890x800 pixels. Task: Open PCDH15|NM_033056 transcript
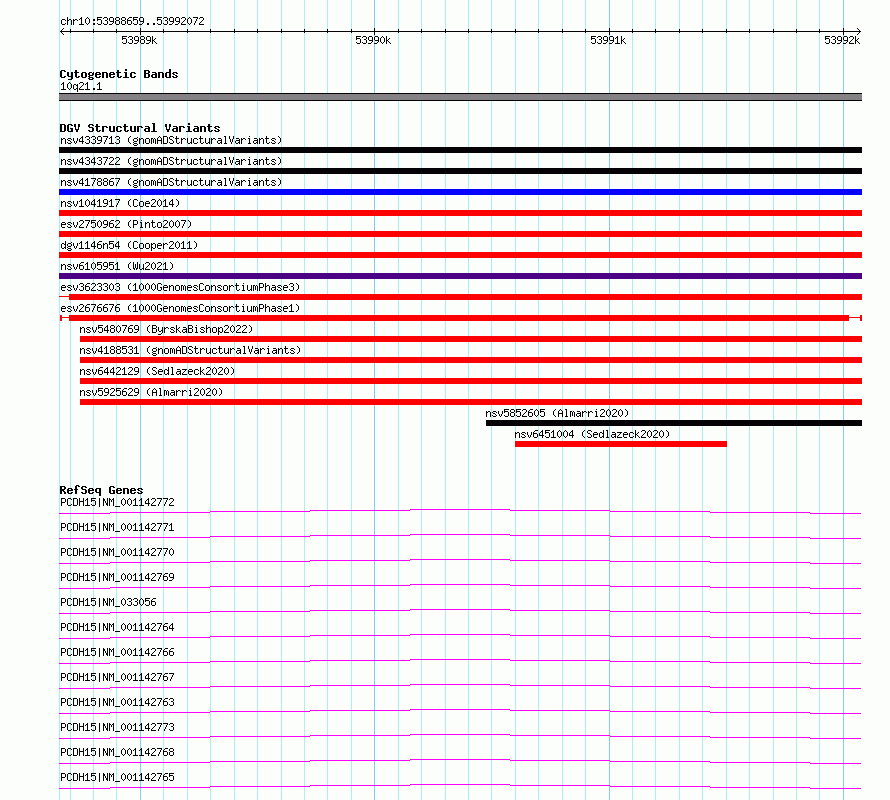click(108, 602)
